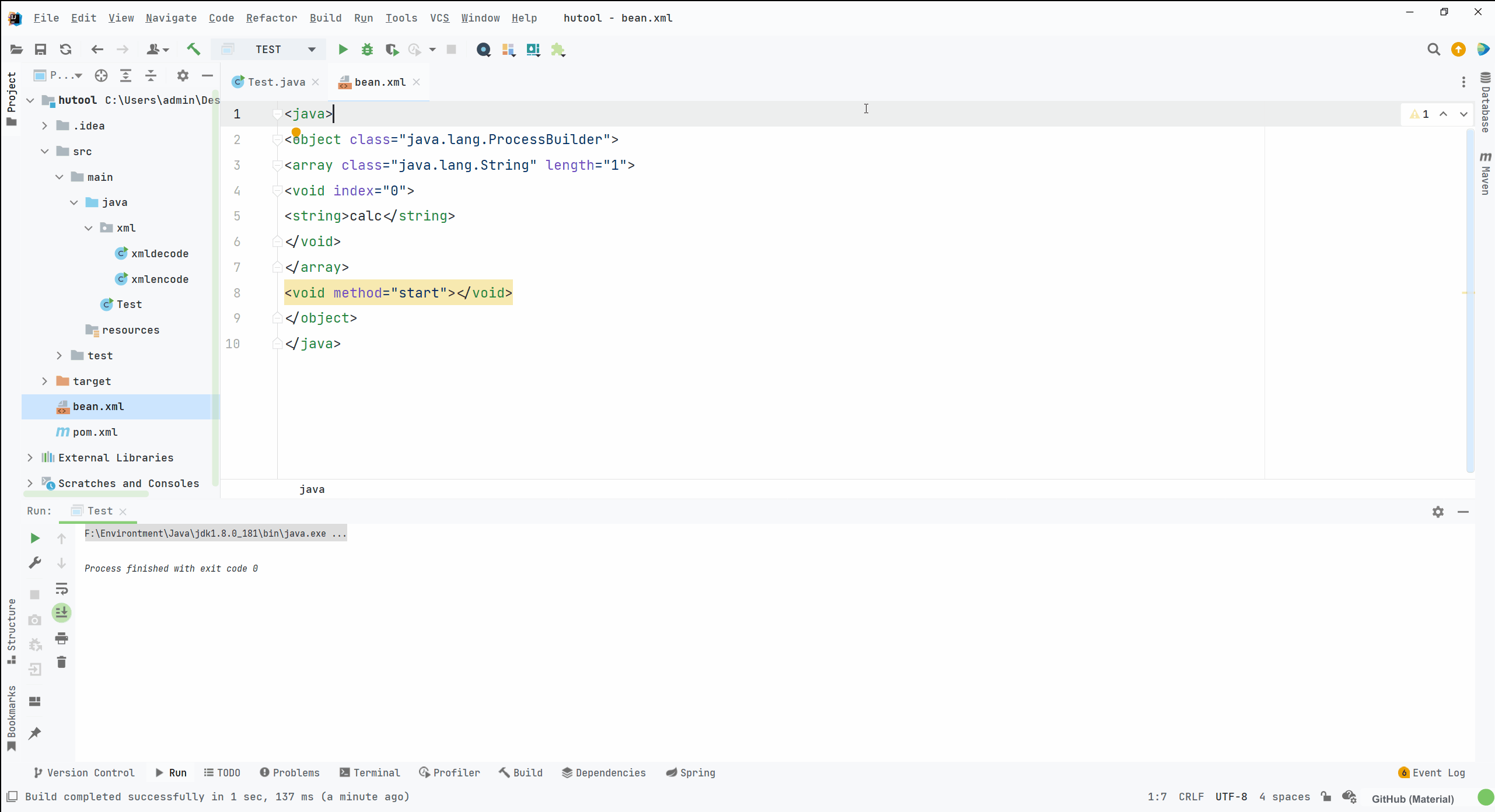Expand Scratches and Consoles node
The width and height of the screenshot is (1495, 812).
point(30,483)
